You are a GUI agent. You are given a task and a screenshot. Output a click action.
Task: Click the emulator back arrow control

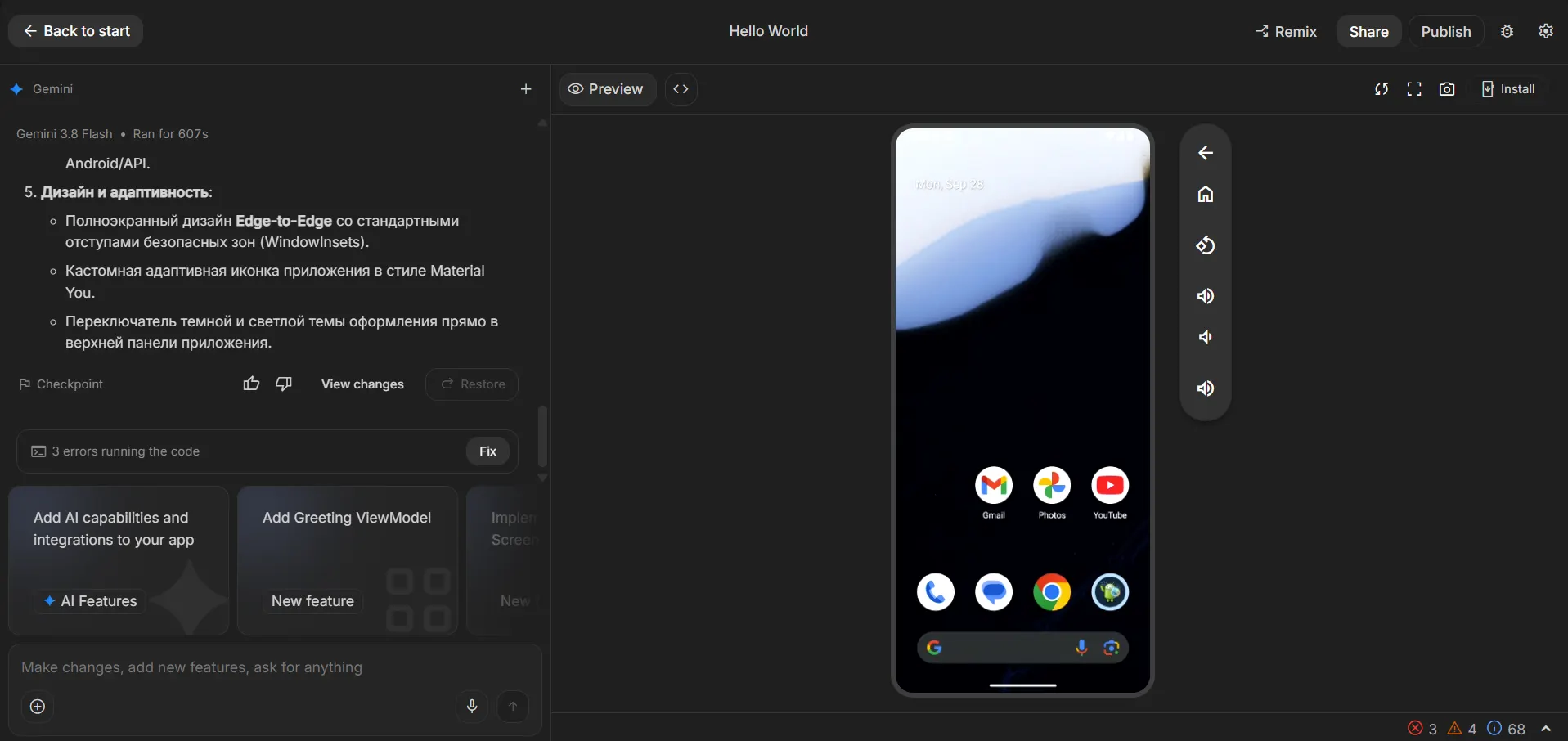coord(1205,153)
